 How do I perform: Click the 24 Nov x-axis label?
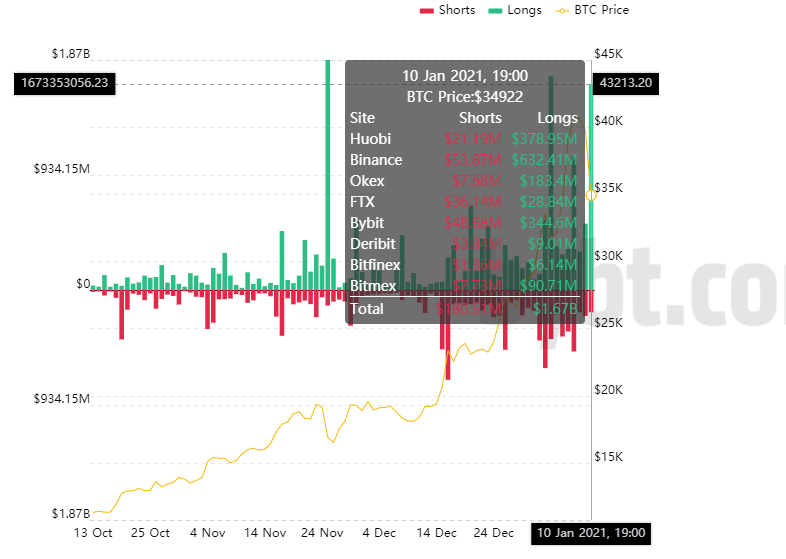pos(322,533)
